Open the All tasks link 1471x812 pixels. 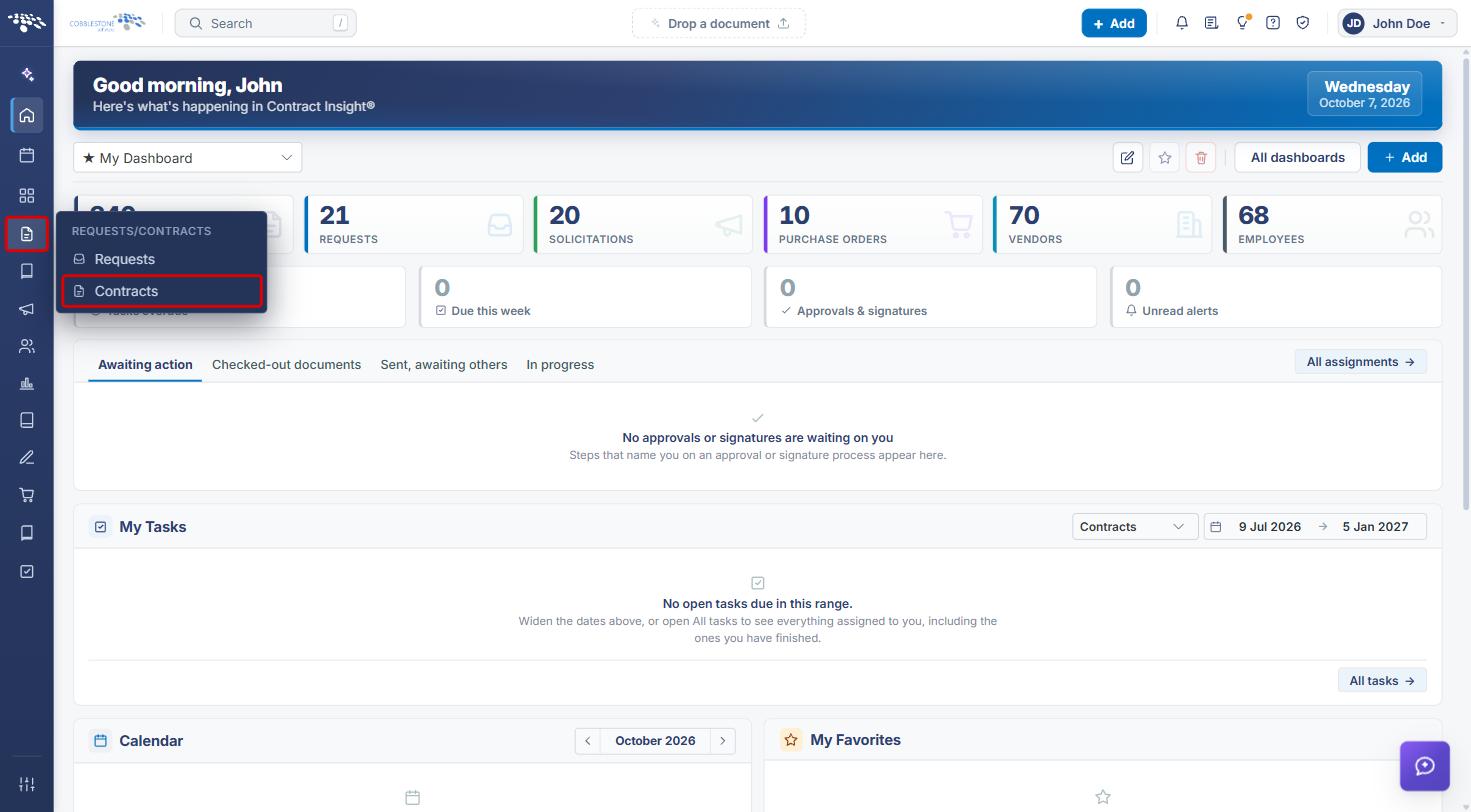pyautogui.click(x=1382, y=680)
